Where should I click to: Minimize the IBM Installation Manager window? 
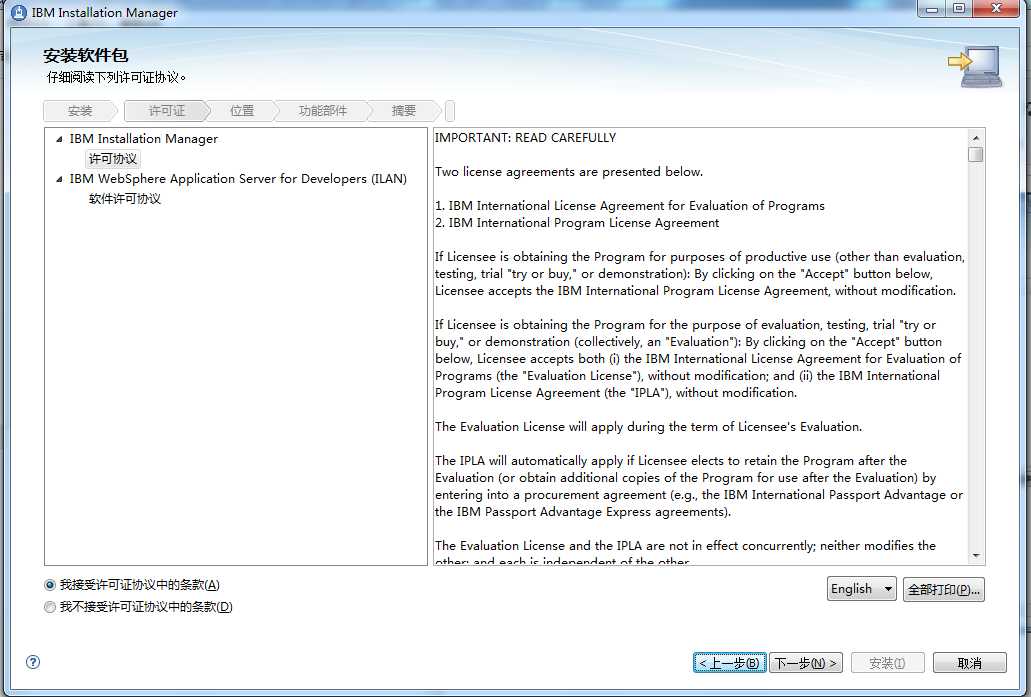(x=932, y=9)
